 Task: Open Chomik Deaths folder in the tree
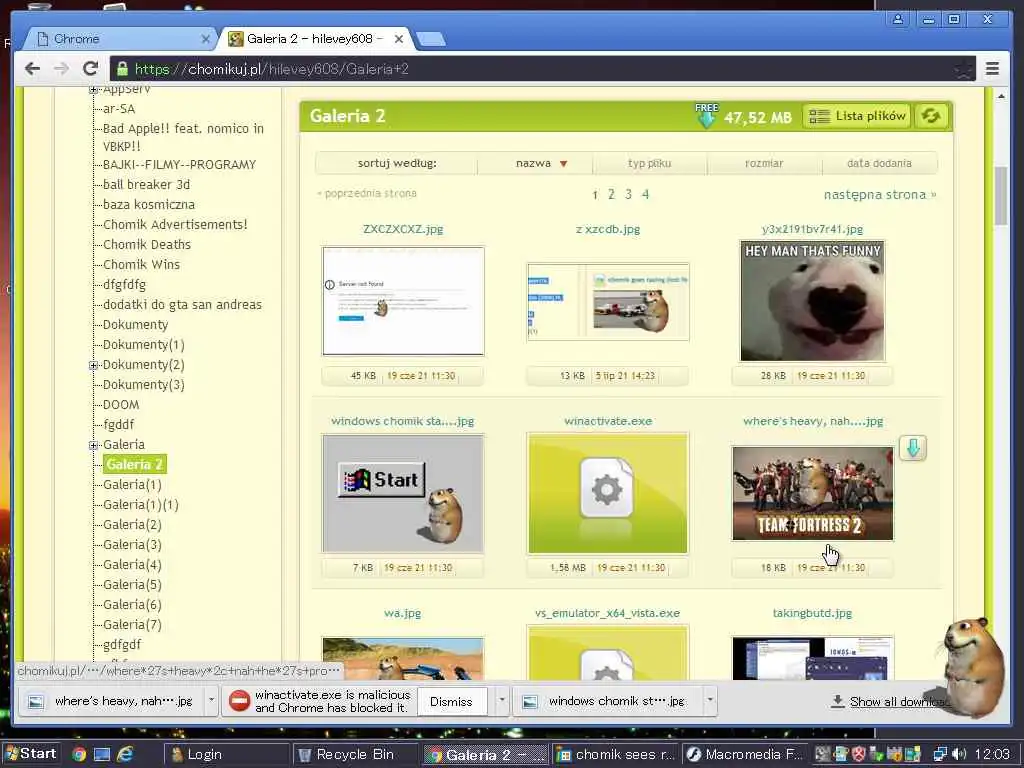coord(147,245)
